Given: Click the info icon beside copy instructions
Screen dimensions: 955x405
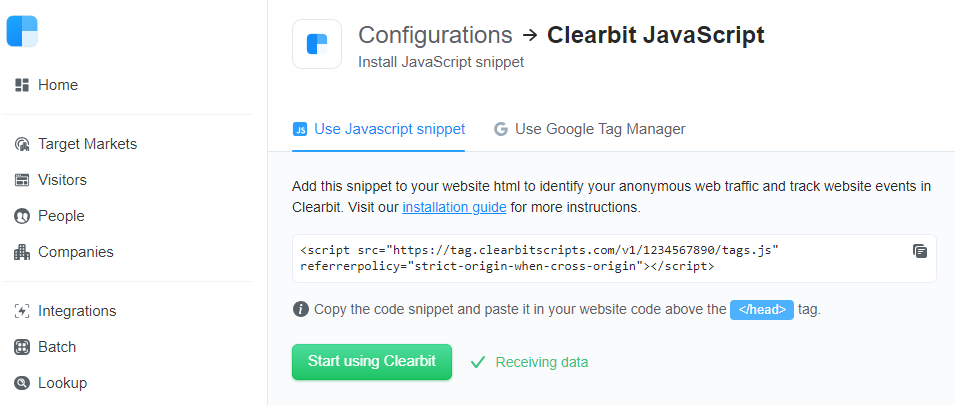Looking at the screenshot, I should [x=300, y=309].
